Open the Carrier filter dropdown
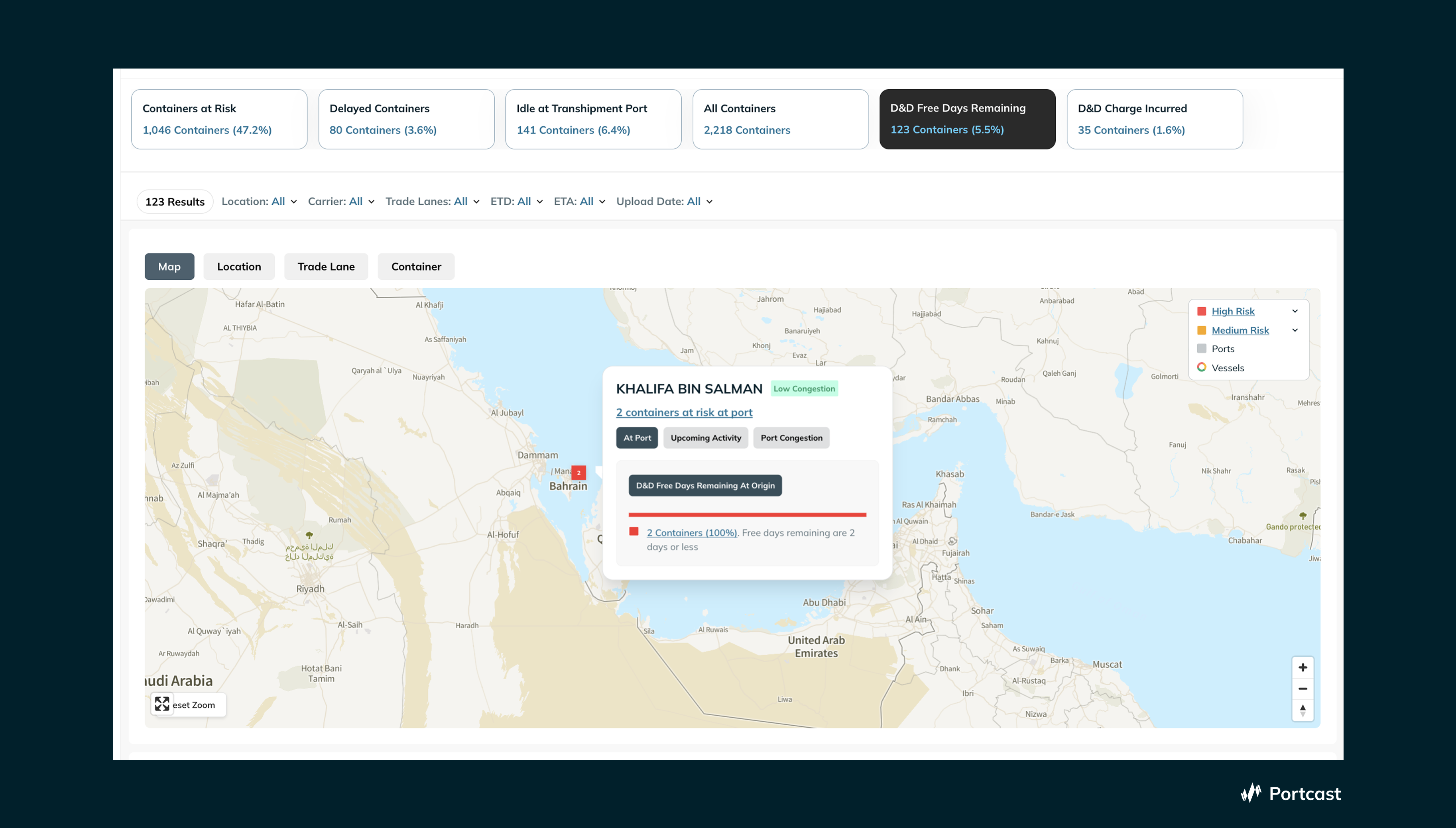 pyautogui.click(x=341, y=201)
